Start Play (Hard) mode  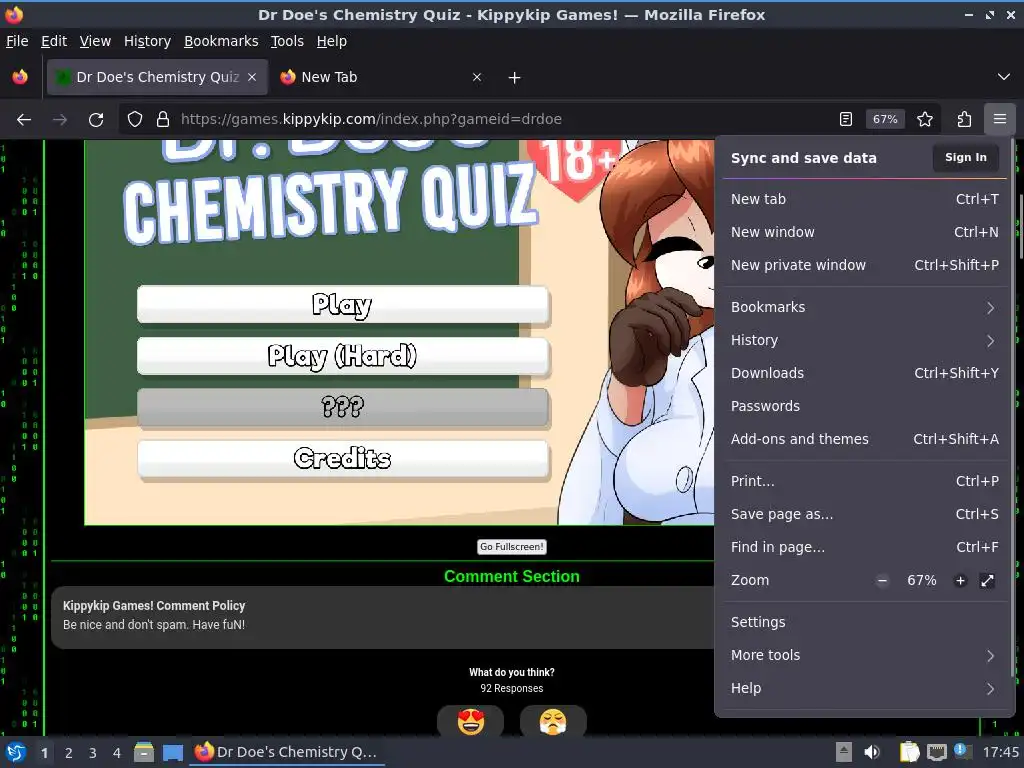point(343,356)
